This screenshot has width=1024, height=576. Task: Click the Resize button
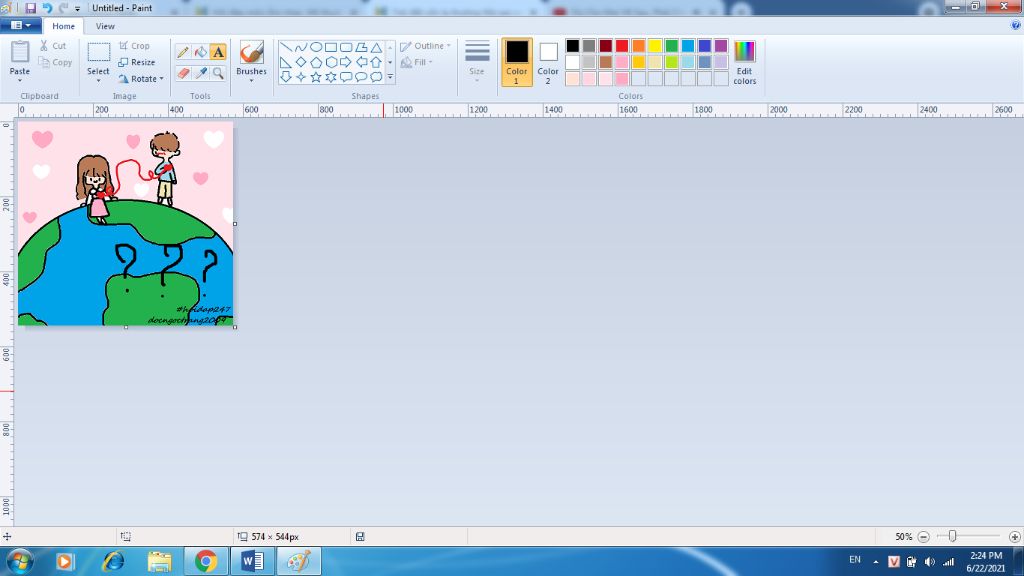point(137,62)
